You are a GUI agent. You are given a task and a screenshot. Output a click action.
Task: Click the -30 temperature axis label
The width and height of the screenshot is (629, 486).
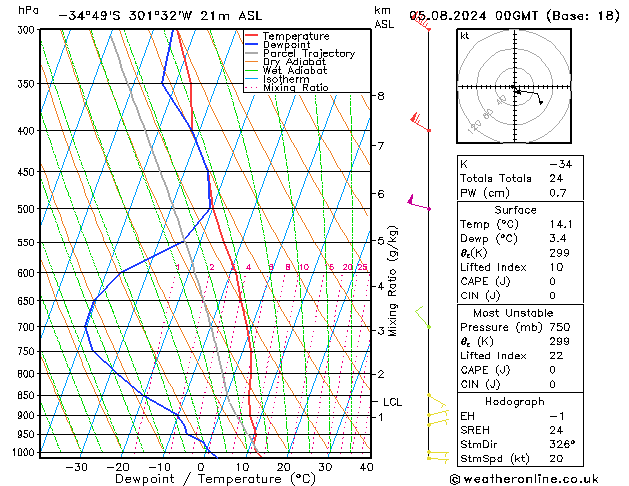[x=76, y=467]
